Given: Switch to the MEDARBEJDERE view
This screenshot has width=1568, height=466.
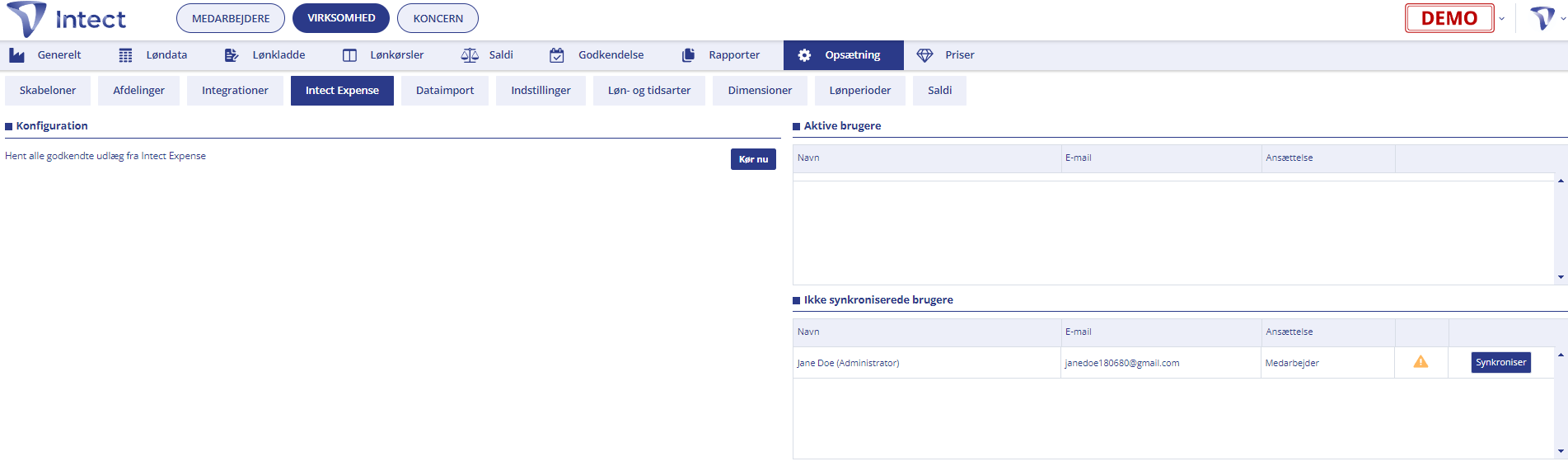Looking at the screenshot, I should click(x=231, y=18).
